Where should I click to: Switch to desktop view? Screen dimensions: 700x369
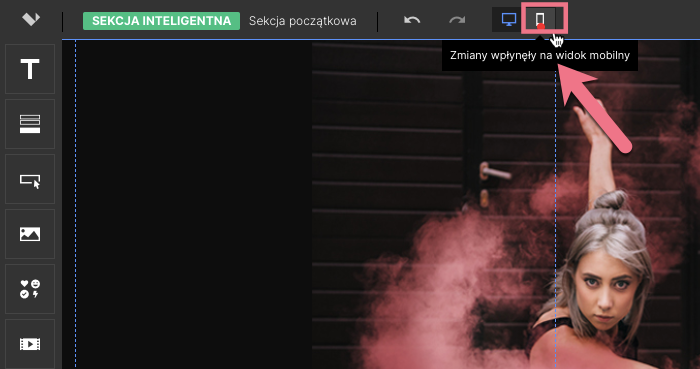pyautogui.click(x=509, y=20)
